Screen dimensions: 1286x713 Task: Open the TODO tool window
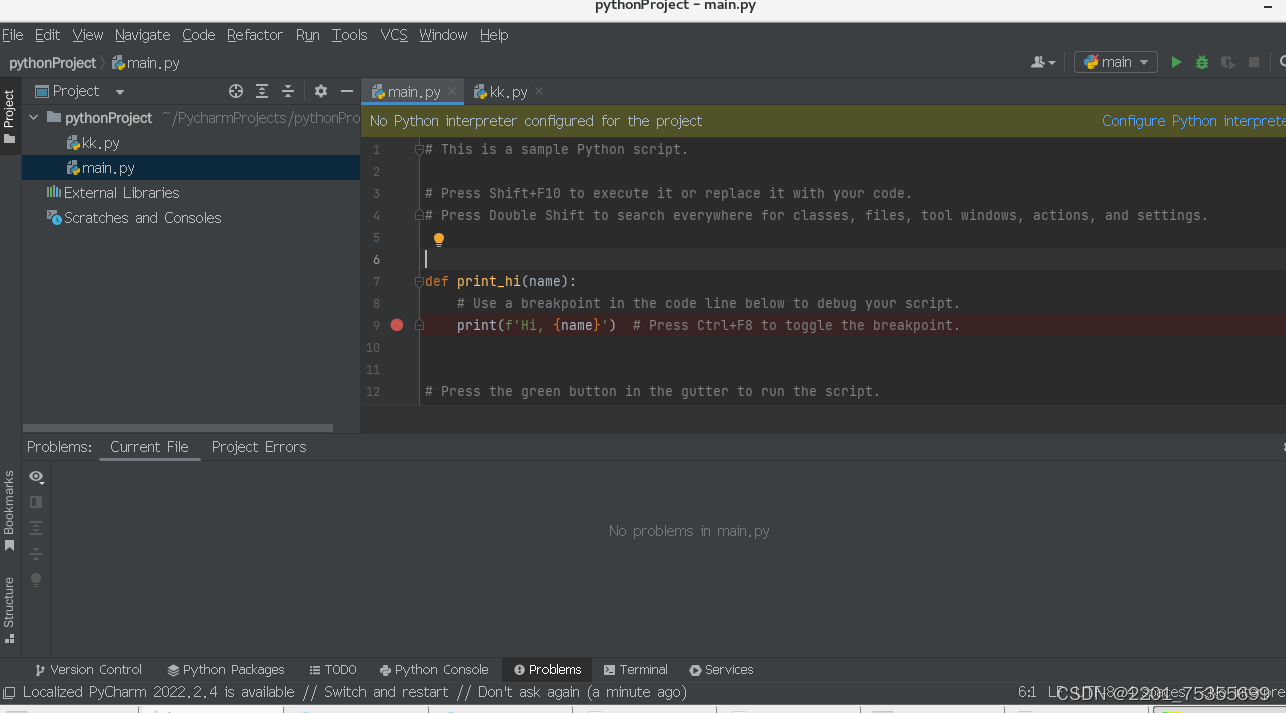tap(333, 669)
